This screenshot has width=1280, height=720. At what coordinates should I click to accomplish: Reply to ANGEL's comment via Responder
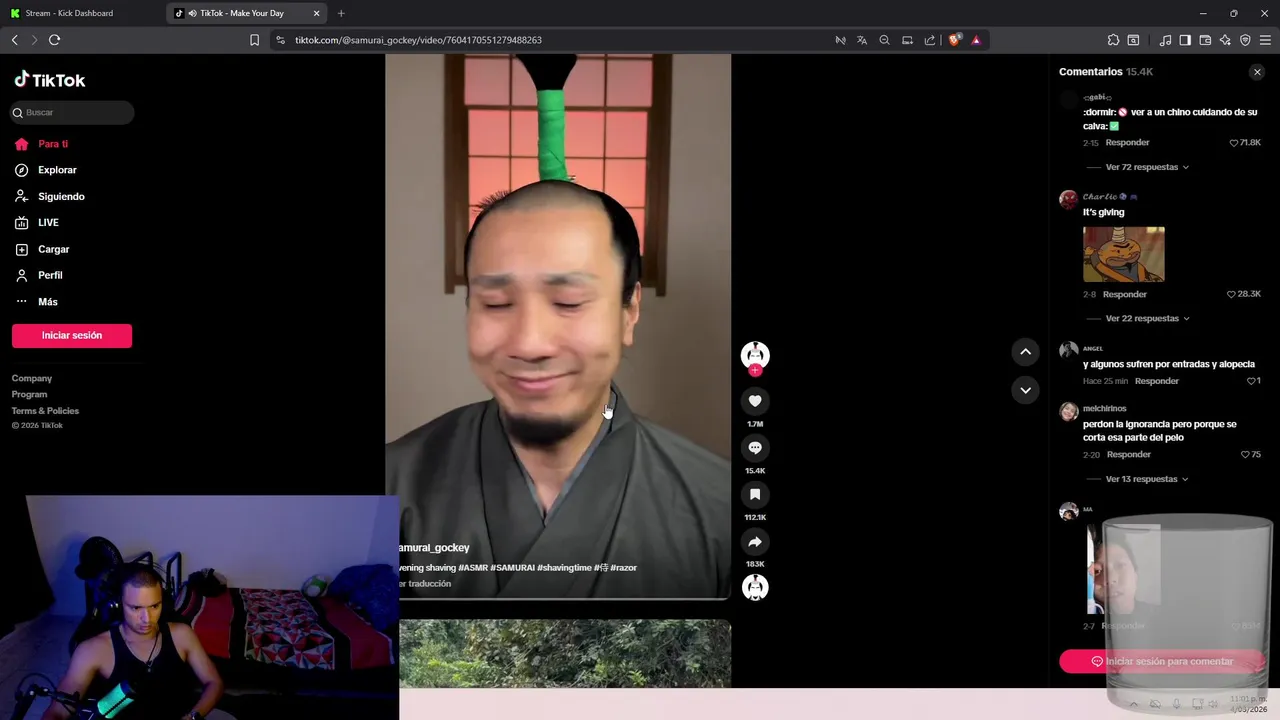[1157, 381]
